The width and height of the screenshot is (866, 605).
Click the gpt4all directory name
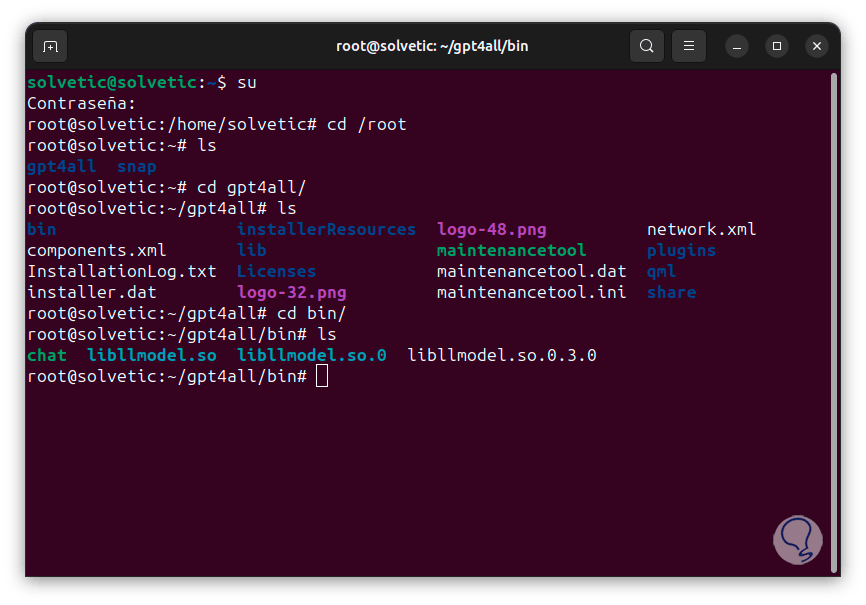[61, 166]
